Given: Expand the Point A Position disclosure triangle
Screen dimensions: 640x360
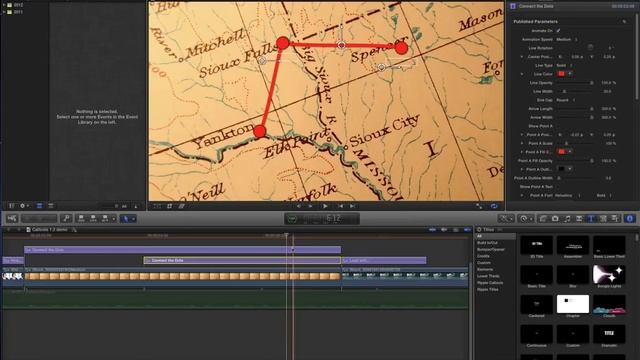Looking at the screenshot, I should pos(522,135).
